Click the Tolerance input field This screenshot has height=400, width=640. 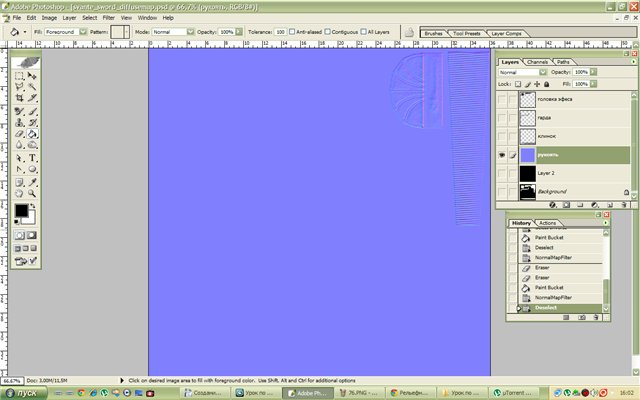pos(280,32)
